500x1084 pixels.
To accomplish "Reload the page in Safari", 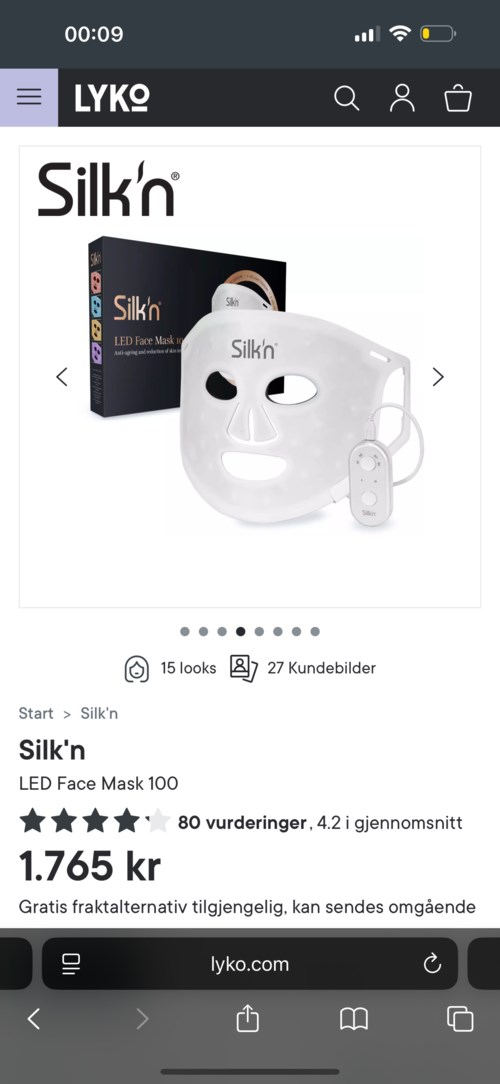I will tap(432, 964).
